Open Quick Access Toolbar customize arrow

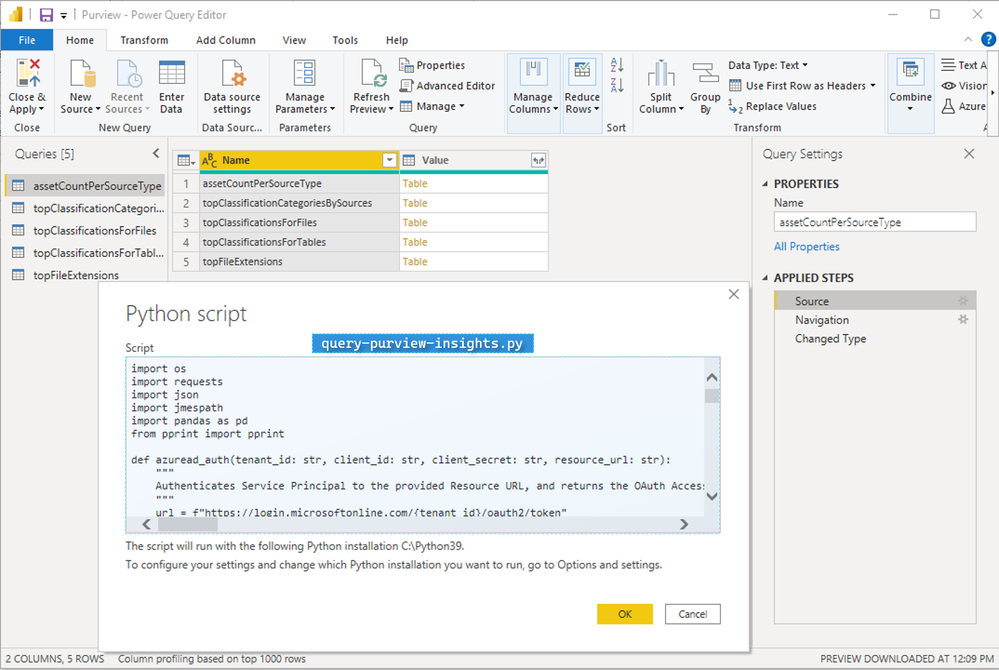64,15
